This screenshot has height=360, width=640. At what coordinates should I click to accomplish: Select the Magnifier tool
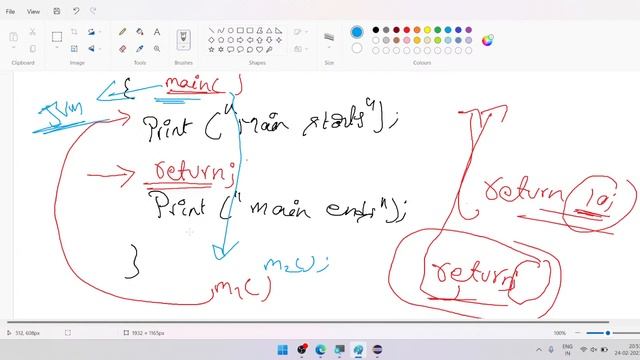tap(157, 49)
